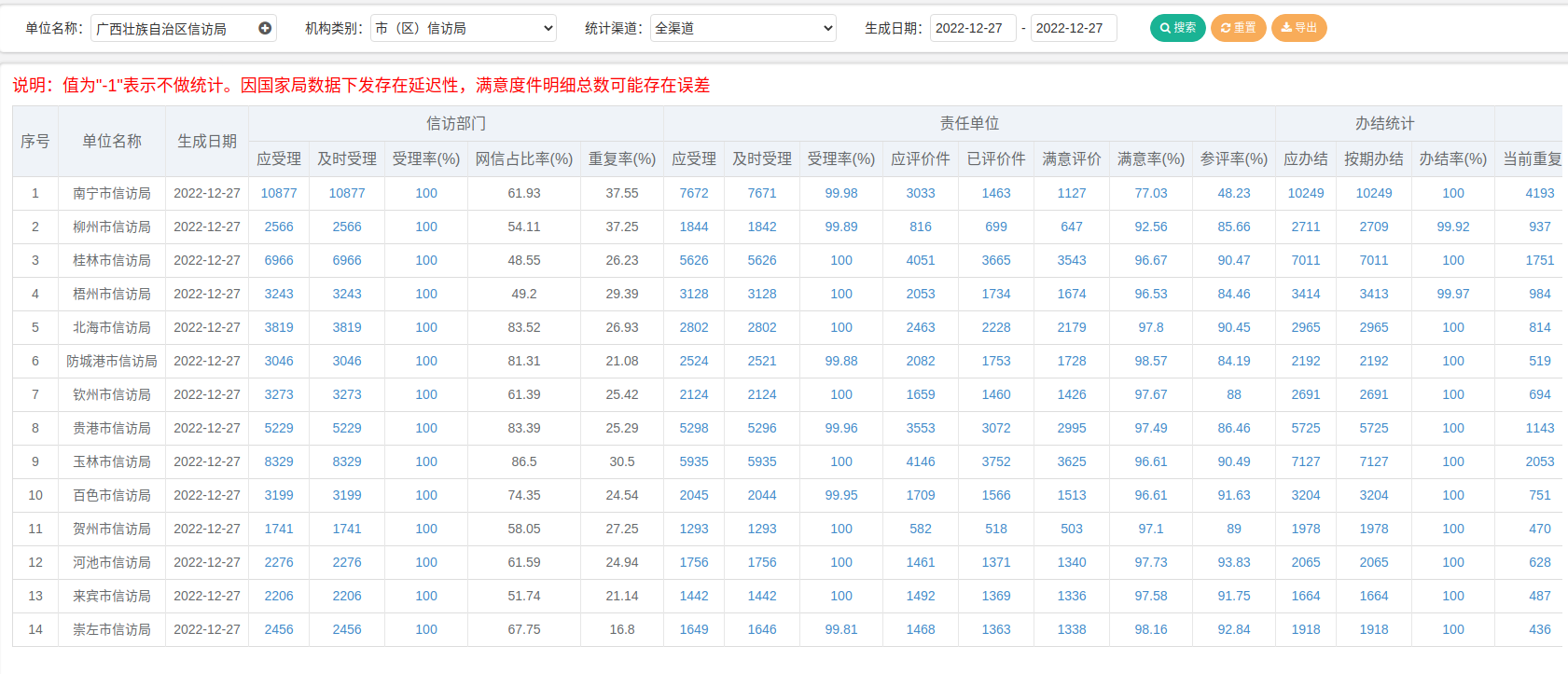Click the red 说明 notice text
1568x674 pixels.
tap(361, 86)
